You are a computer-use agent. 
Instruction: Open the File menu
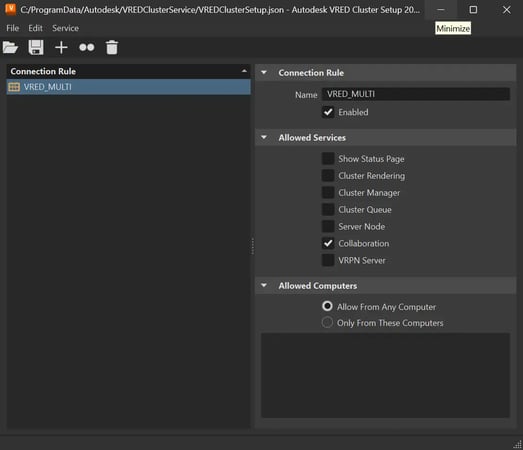tap(12, 28)
